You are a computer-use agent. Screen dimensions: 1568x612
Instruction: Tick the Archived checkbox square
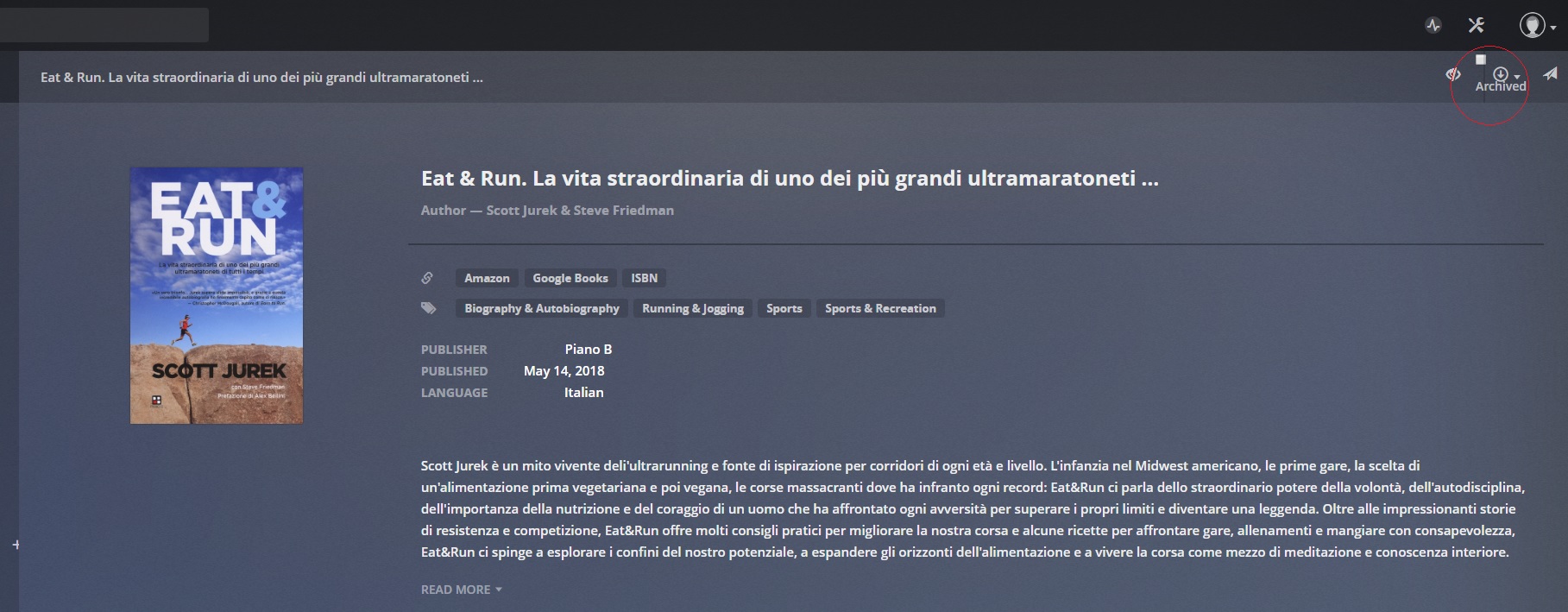1481,60
